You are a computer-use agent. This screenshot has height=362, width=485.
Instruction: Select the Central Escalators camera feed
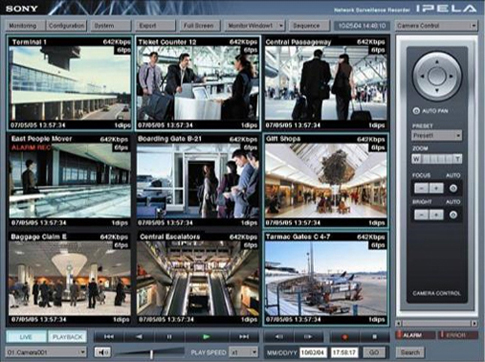198,278
